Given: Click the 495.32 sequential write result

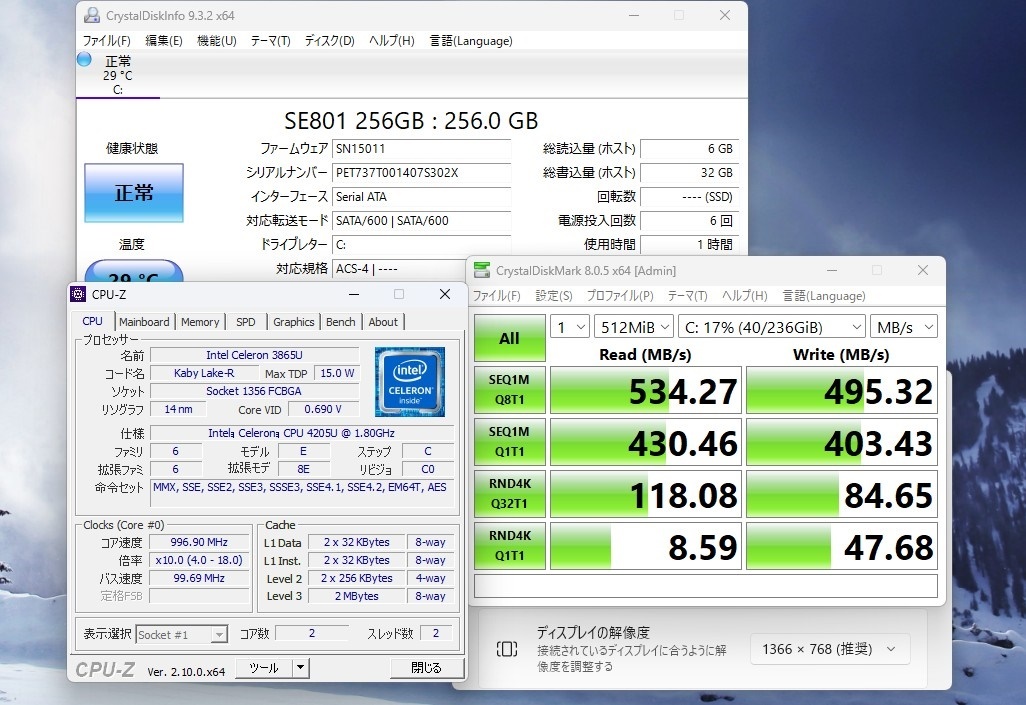Looking at the screenshot, I should pyautogui.click(x=841, y=390).
